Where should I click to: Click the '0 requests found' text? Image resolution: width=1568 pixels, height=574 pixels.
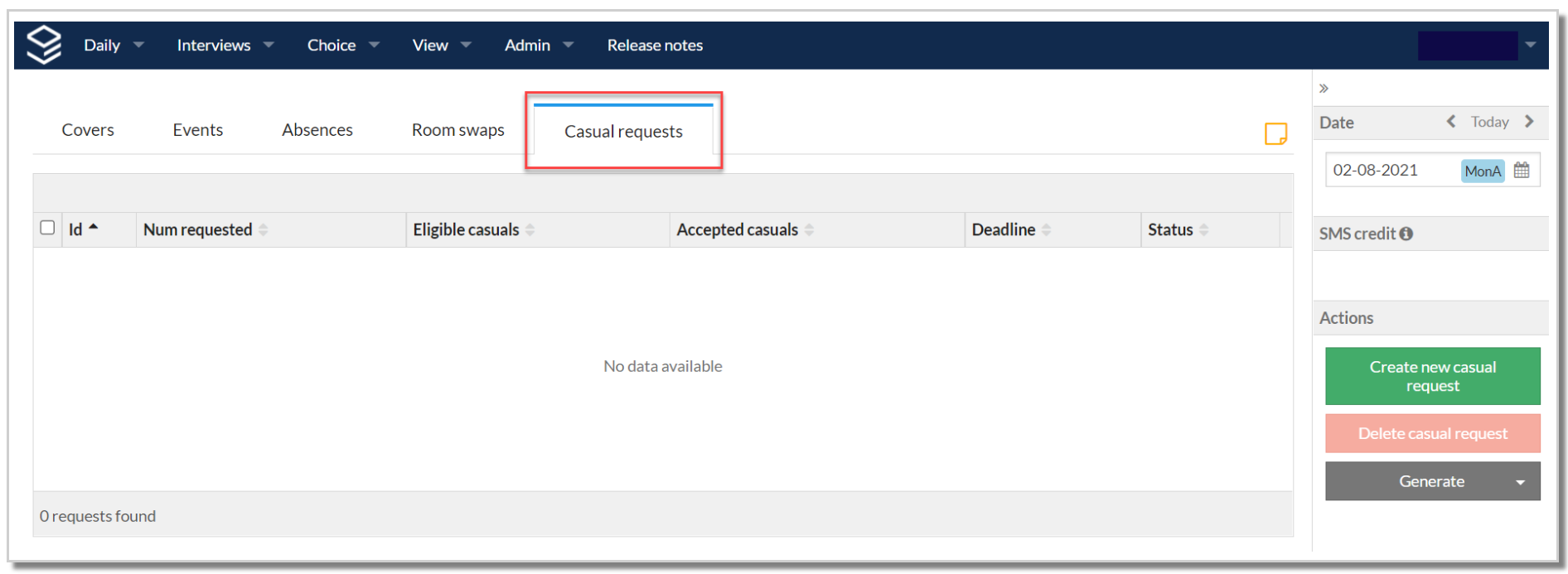tap(98, 516)
